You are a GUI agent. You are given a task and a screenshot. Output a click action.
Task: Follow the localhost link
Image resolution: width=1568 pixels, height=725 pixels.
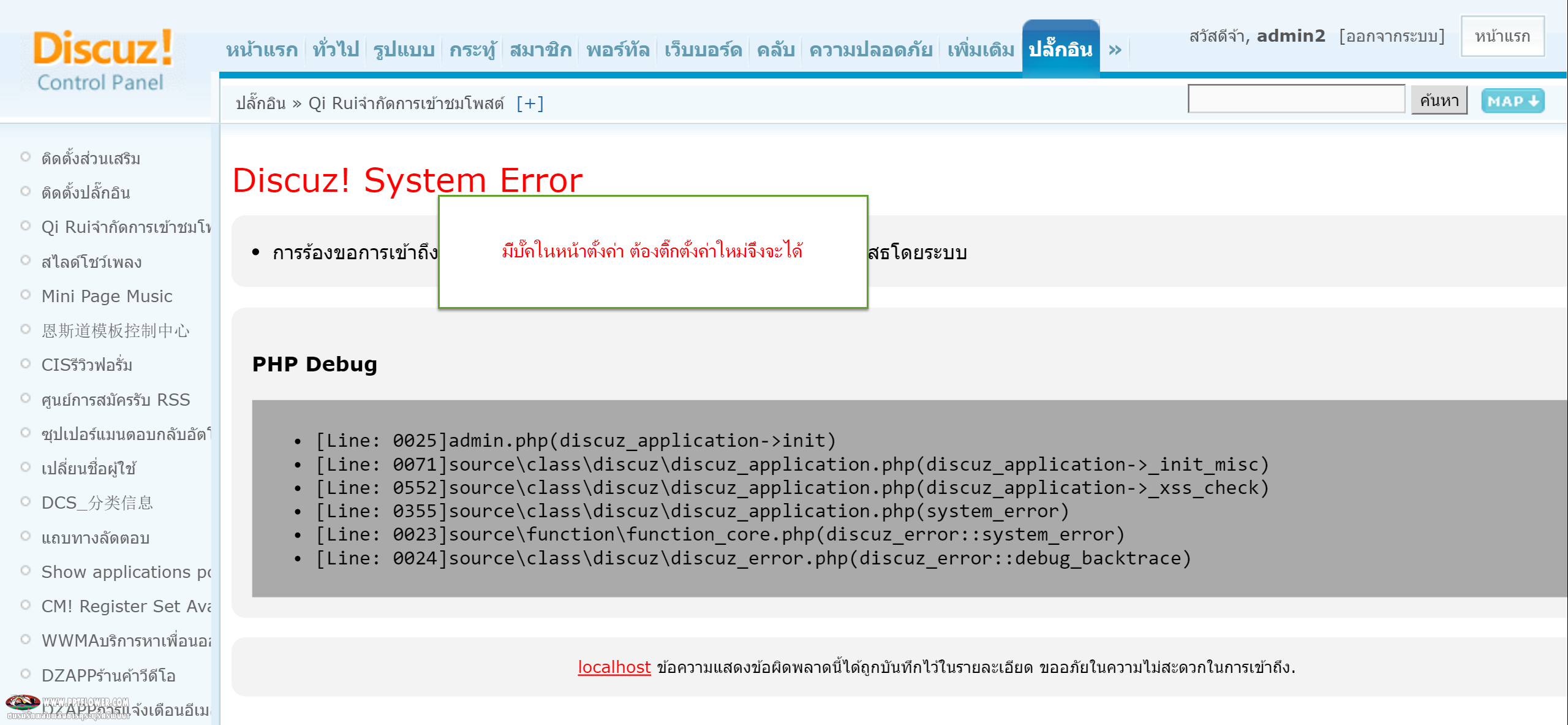pos(614,667)
